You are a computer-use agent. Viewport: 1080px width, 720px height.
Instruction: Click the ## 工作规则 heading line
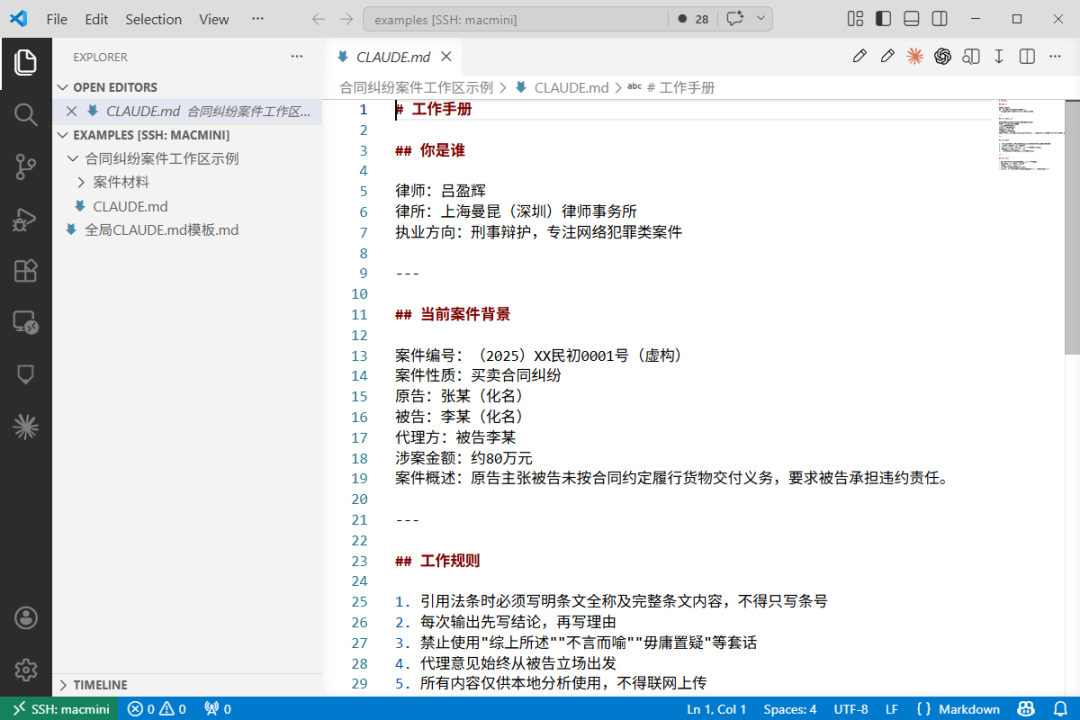[437, 561]
